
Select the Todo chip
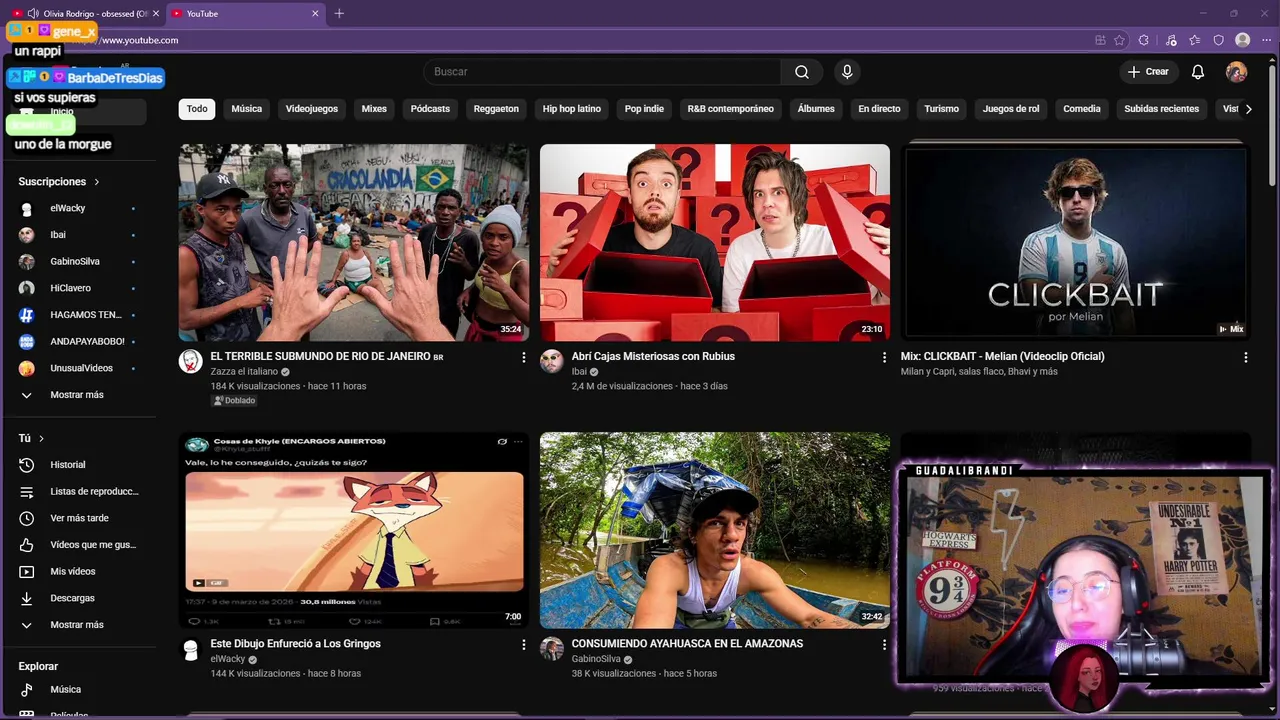[x=197, y=109]
